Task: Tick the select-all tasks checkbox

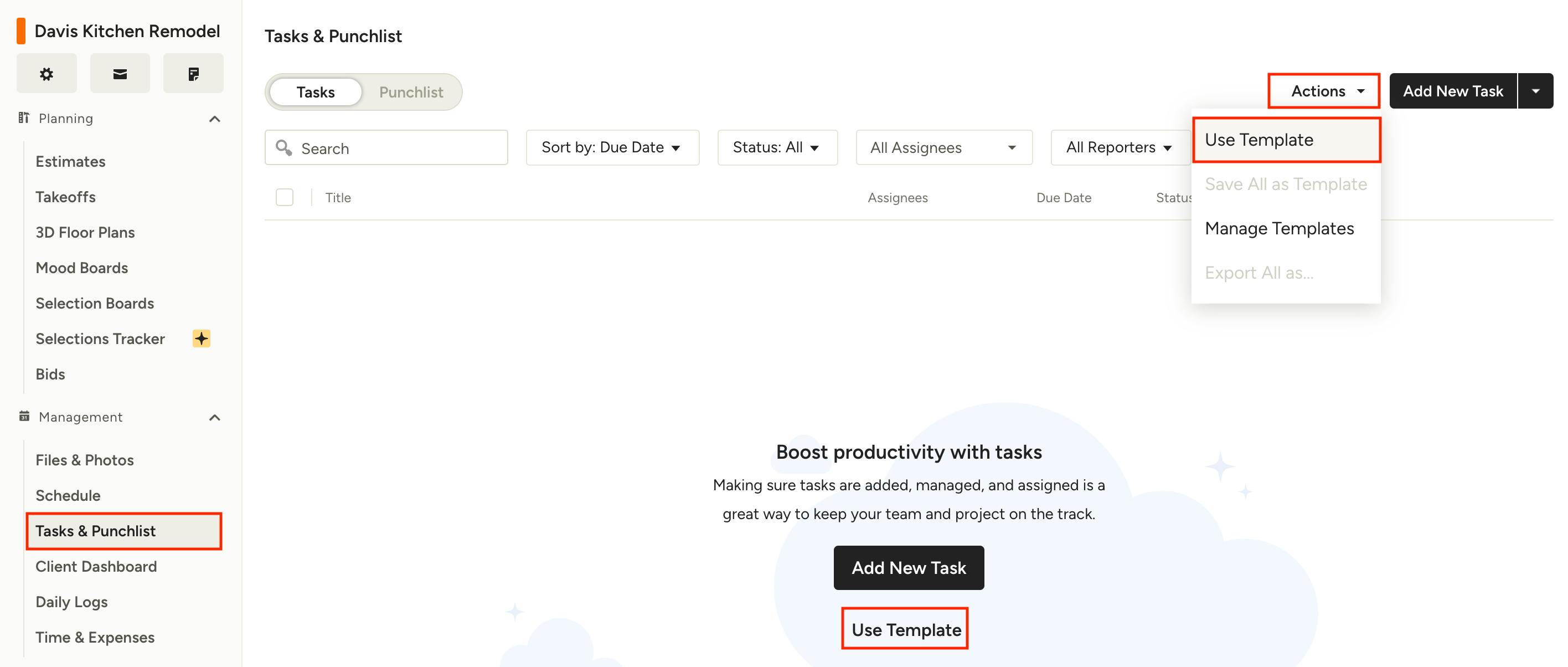Action: click(x=284, y=197)
